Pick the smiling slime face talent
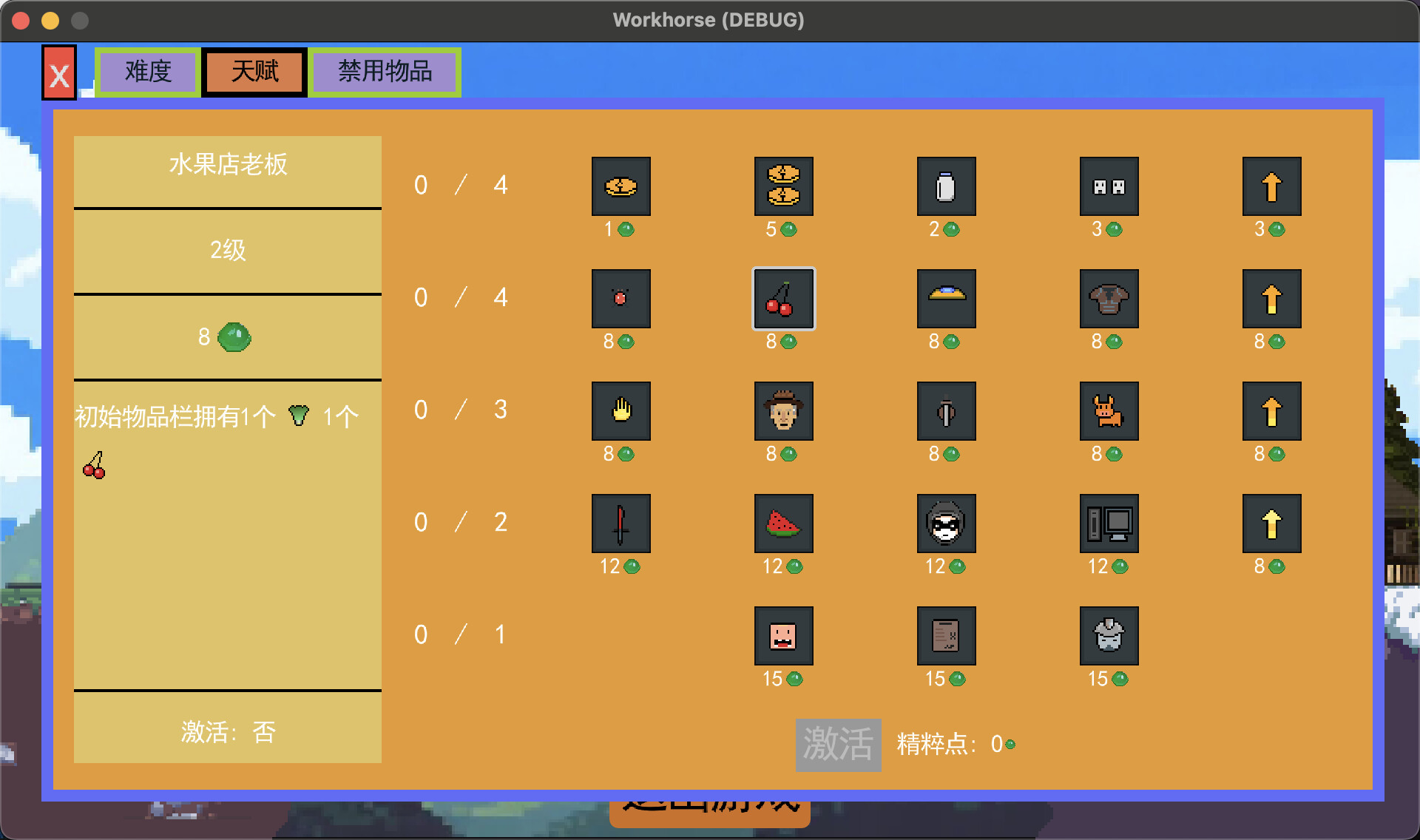 coord(783,636)
